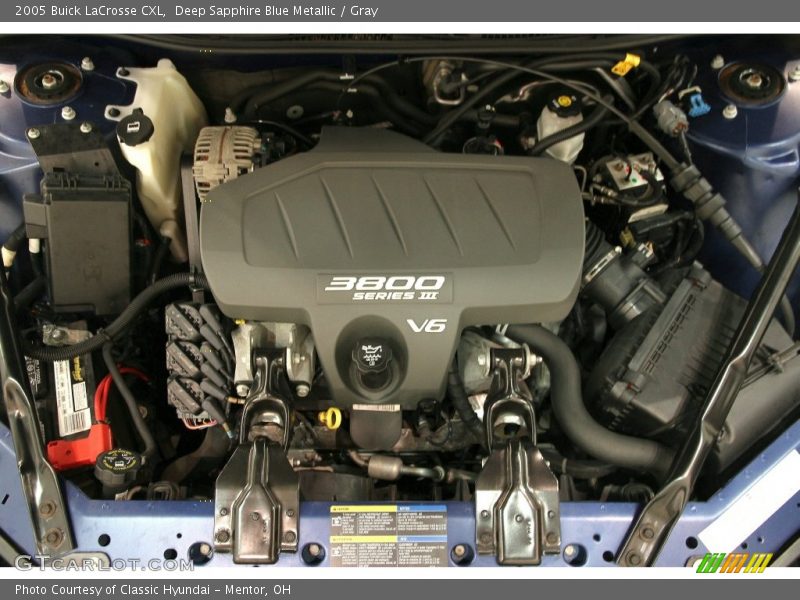Click the '2005 Buick LaCrosse CXL' title text
Viewport: 800px width, 600px height.
[90, 11]
